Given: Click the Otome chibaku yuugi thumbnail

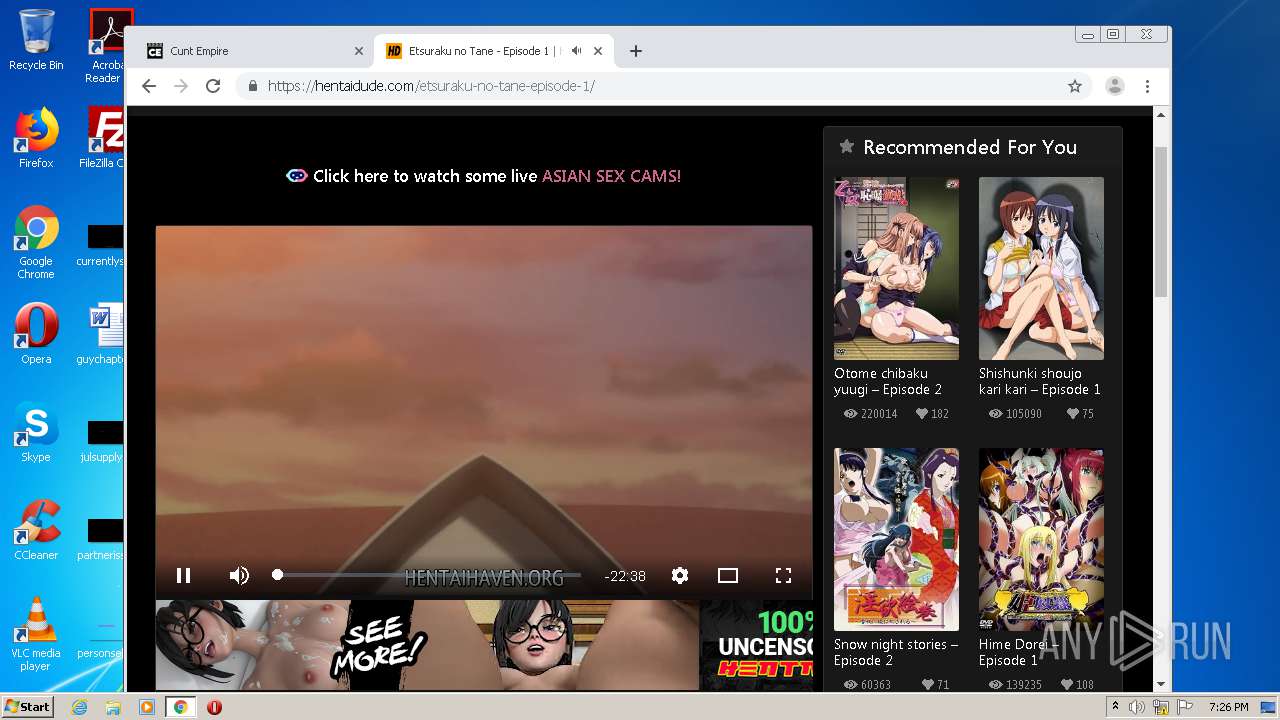Looking at the screenshot, I should pos(896,268).
